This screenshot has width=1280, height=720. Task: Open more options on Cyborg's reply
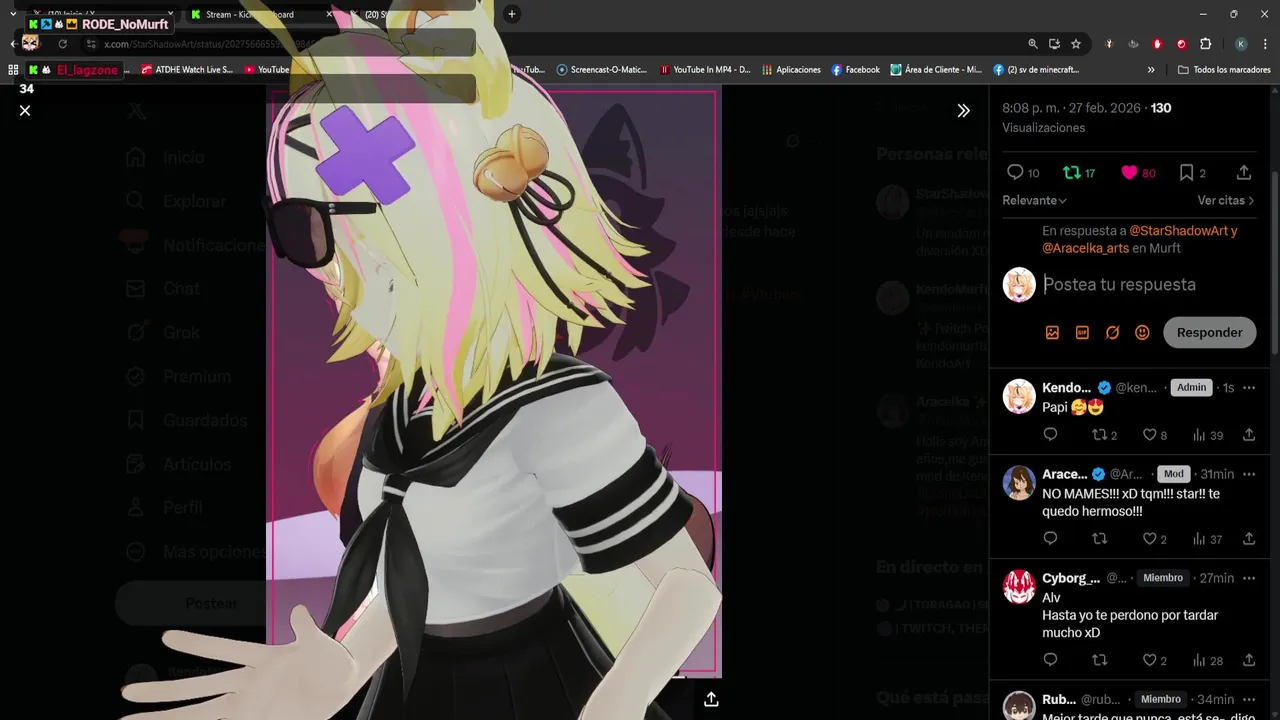click(x=1249, y=578)
